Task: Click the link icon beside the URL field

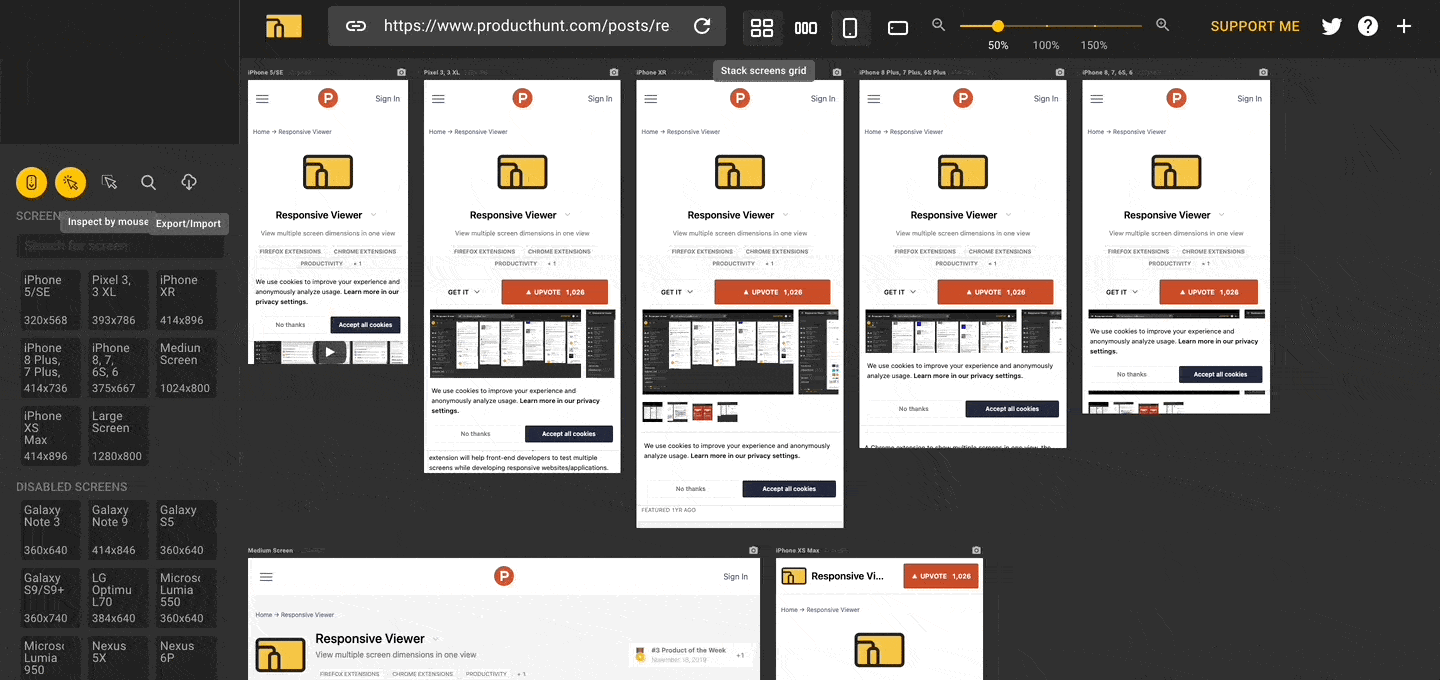Action: pos(356,26)
